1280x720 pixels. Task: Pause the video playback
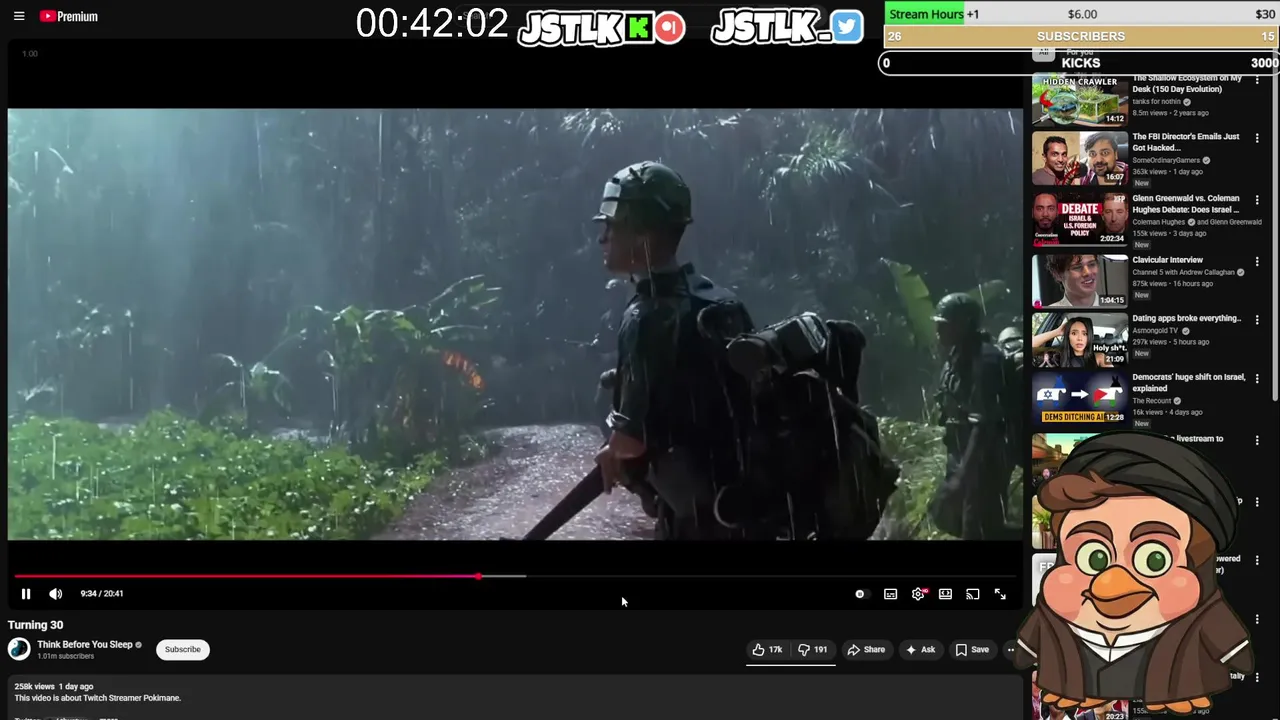(26, 594)
